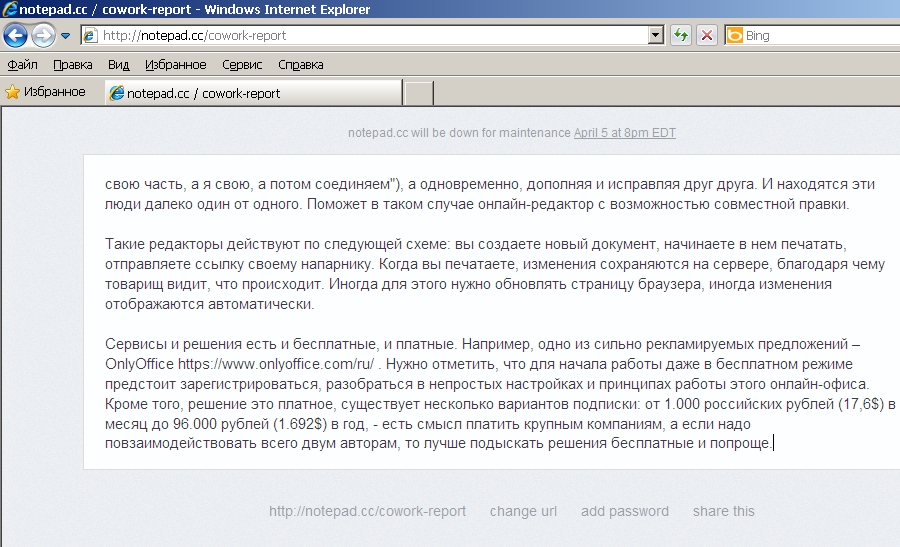Viewport: 900px width, 547px height.
Task: Open the Справка menu
Action: (300, 65)
